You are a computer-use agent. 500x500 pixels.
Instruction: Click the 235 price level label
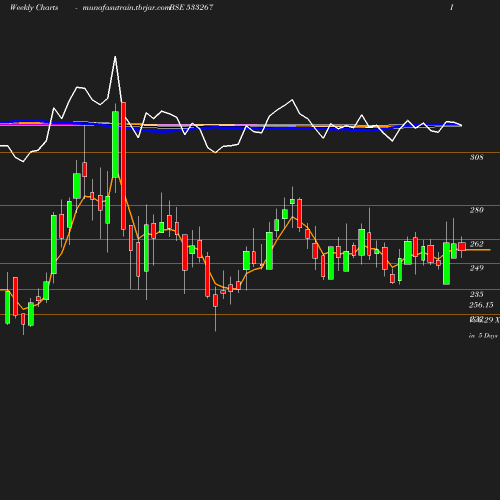tap(476, 294)
